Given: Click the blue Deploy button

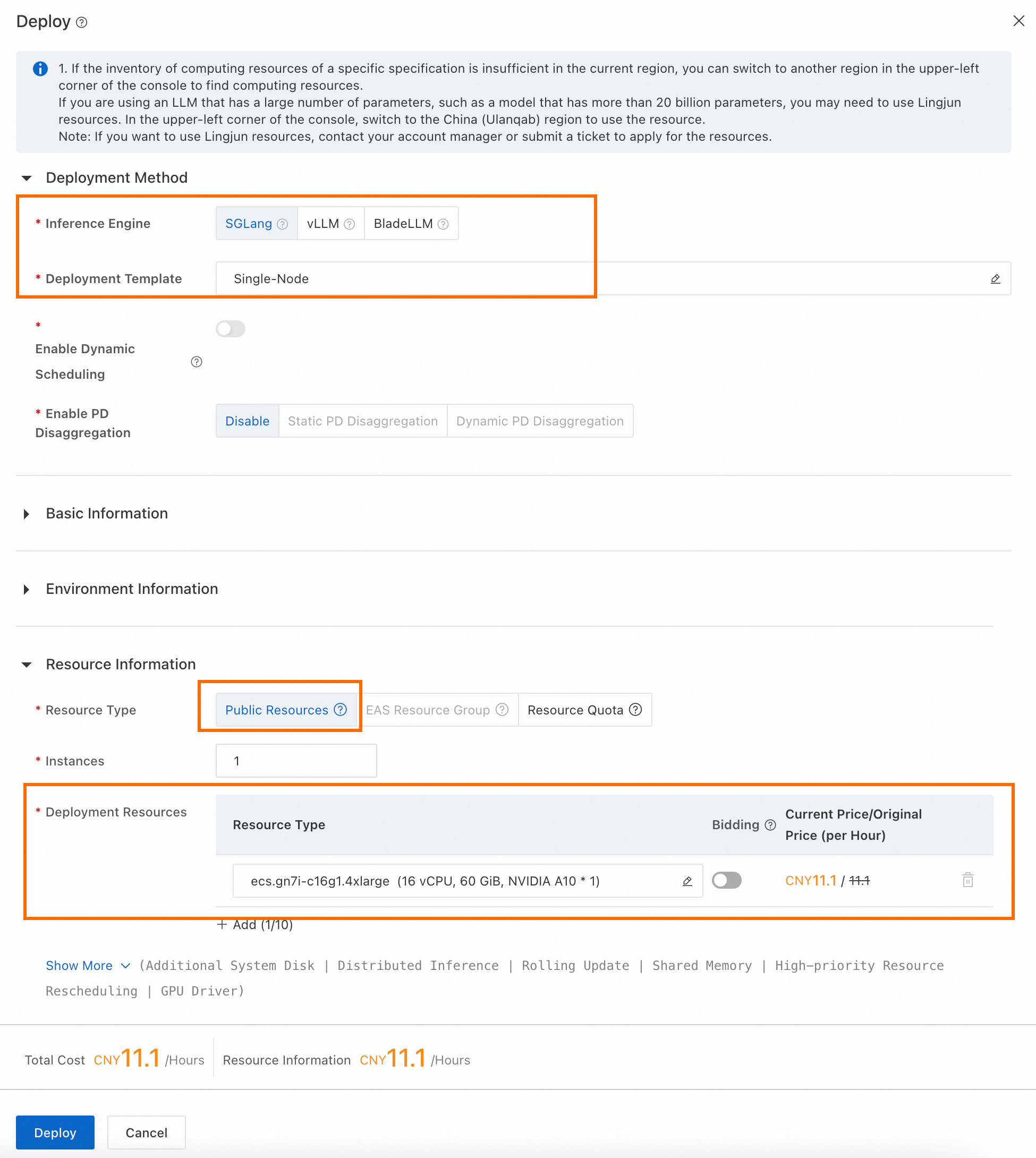Looking at the screenshot, I should [x=55, y=1133].
